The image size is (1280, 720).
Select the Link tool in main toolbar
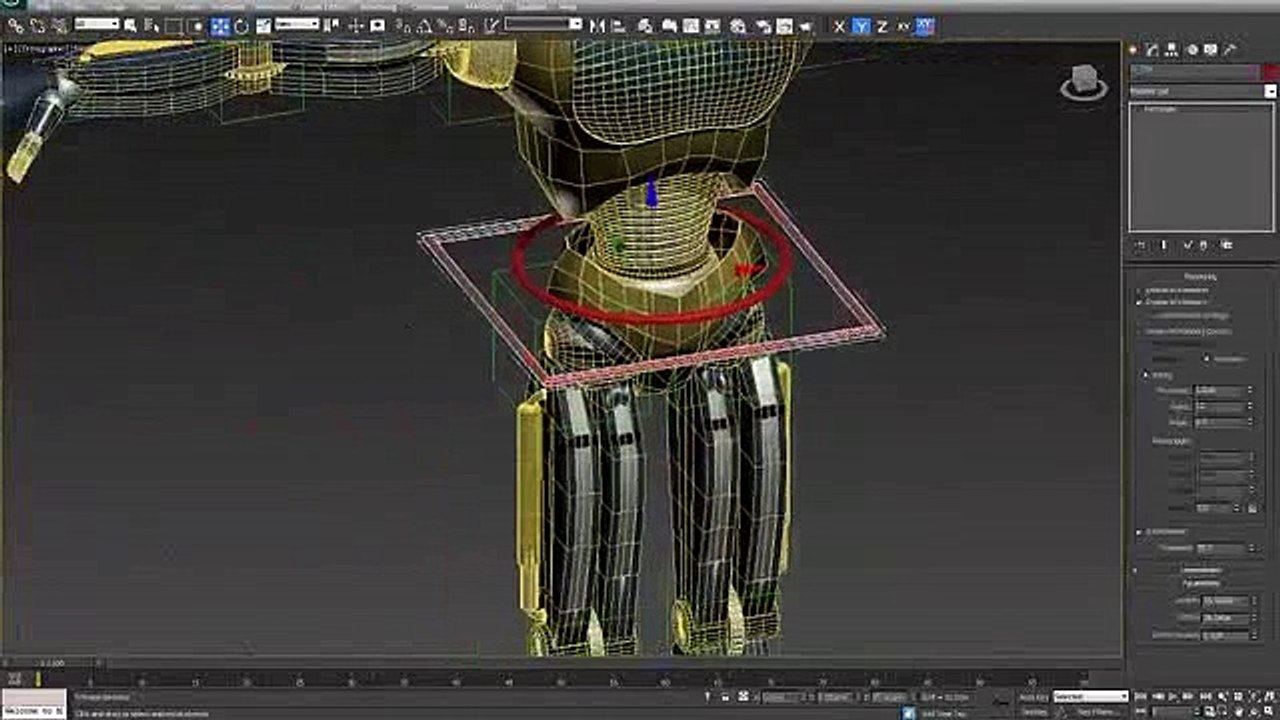point(16,26)
